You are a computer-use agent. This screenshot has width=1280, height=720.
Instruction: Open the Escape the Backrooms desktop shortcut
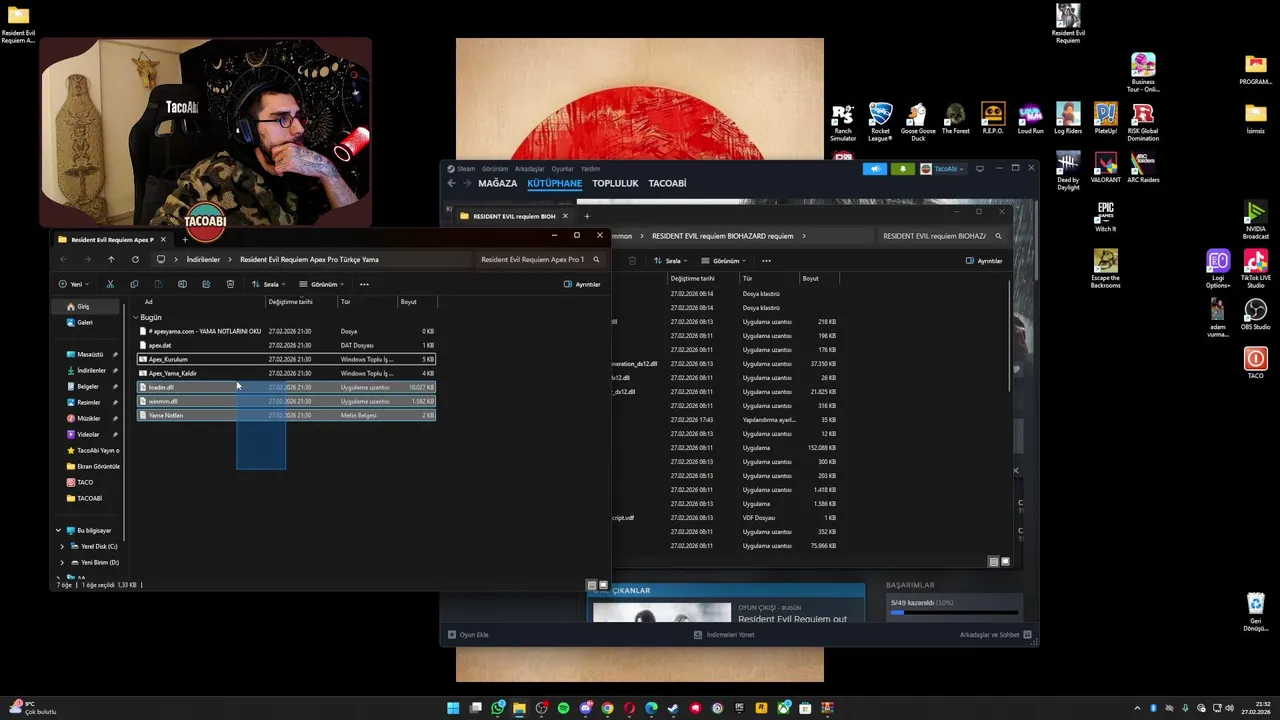click(x=1106, y=268)
